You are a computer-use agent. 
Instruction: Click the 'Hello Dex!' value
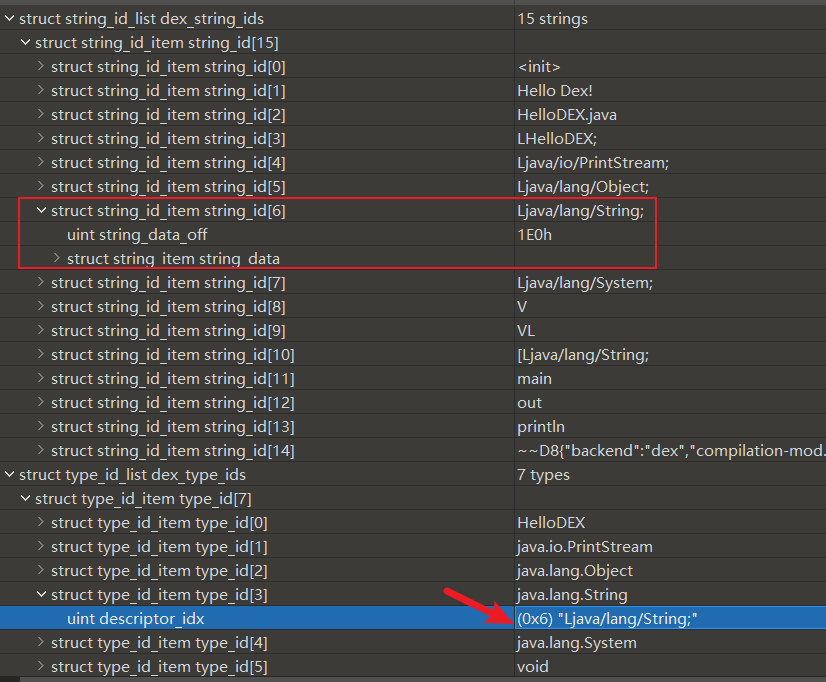pyautogui.click(x=555, y=91)
